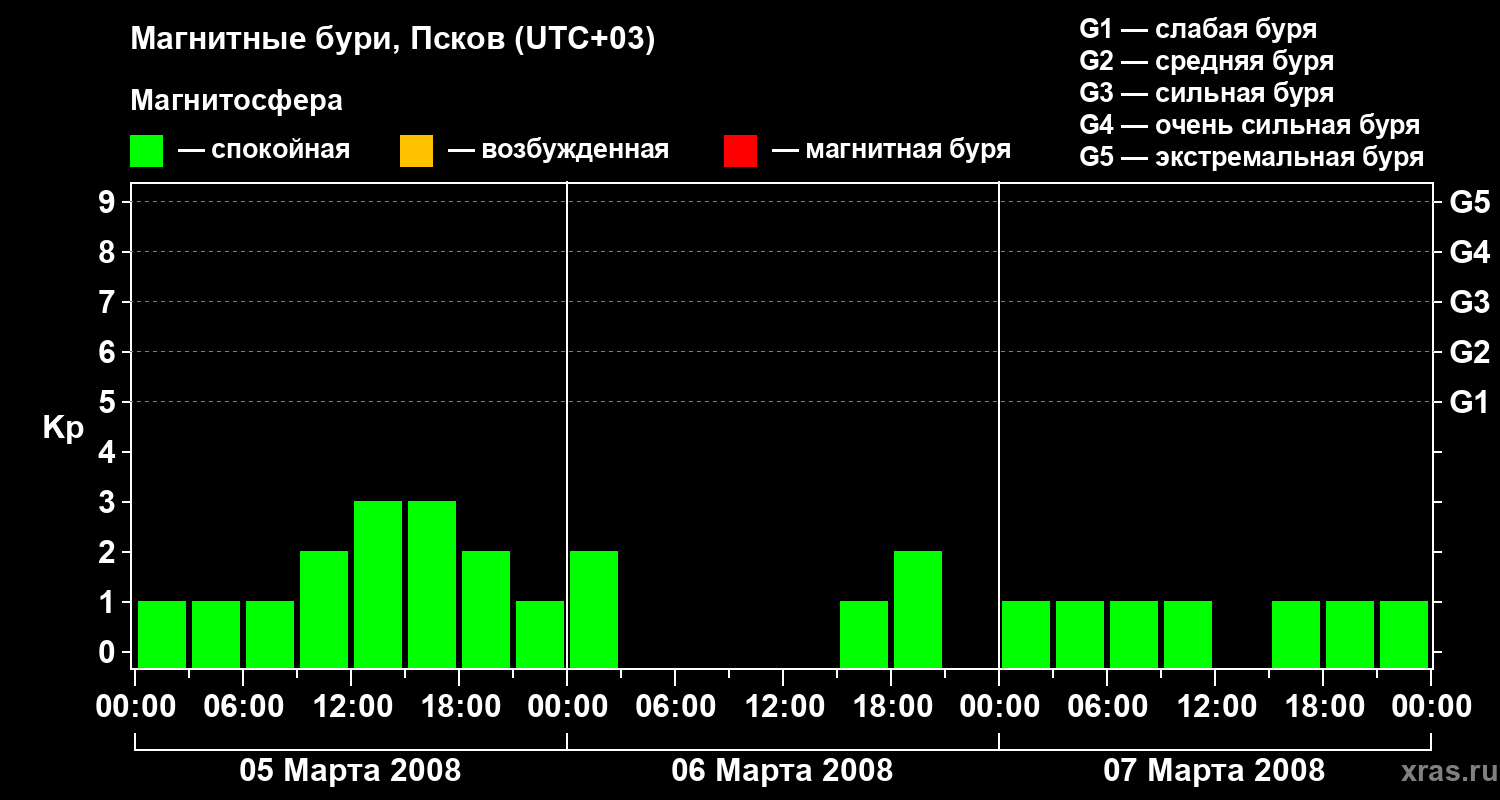Select the 'G1 — слабая буря' legend line
1500x800 pixels.
tap(1198, 29)
